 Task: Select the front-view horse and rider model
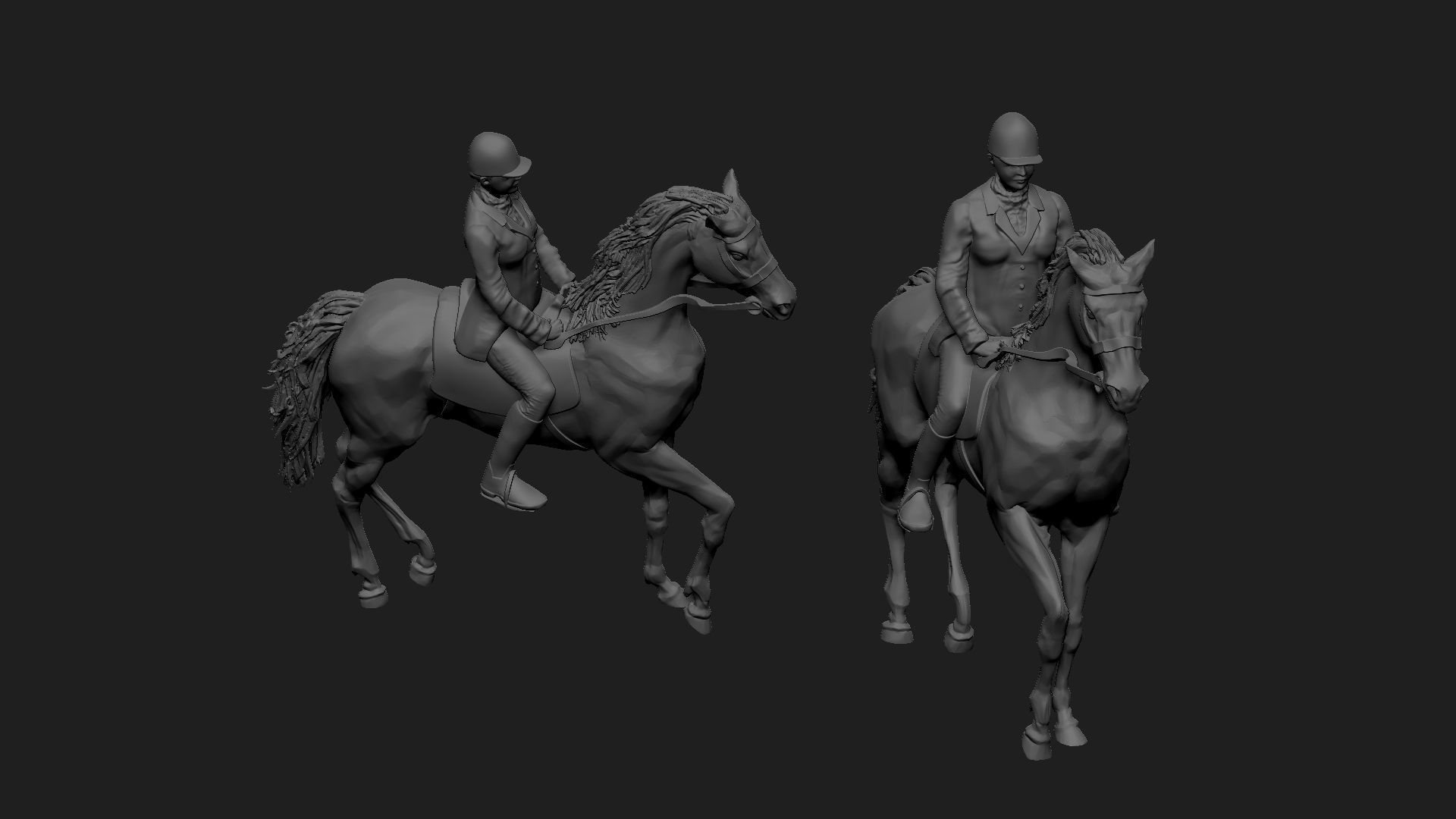coord(1012,436)
